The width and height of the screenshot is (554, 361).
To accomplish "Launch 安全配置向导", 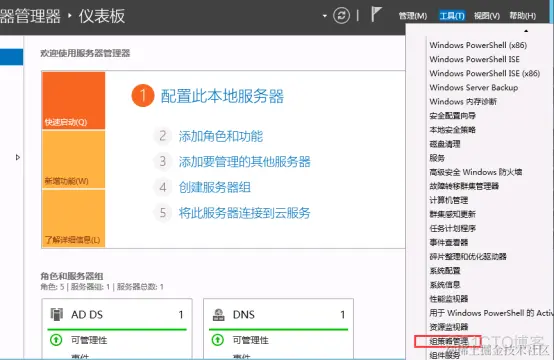I will click(x=453, y=116).
